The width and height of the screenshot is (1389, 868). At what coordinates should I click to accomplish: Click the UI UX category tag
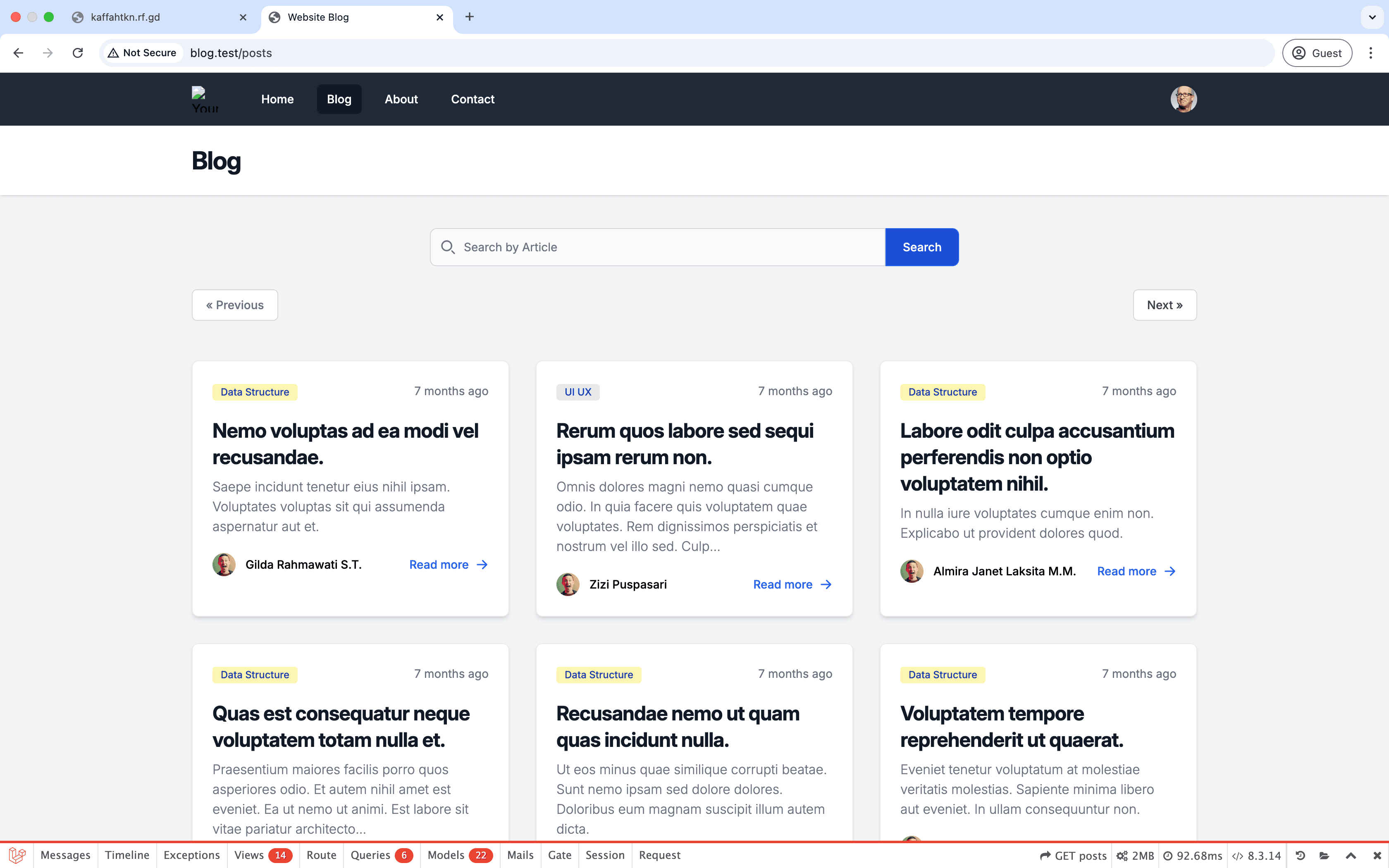(x=578, y=392)
